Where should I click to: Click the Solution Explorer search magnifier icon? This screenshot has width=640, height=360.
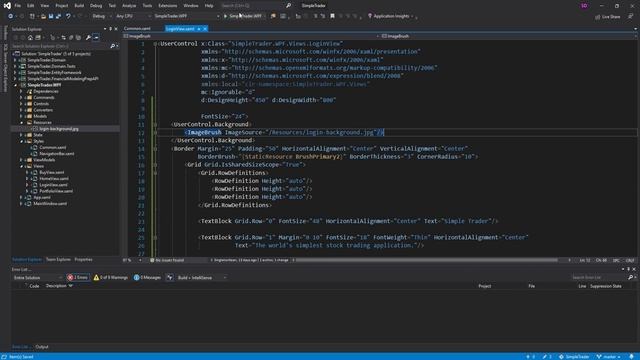[113, 46]
